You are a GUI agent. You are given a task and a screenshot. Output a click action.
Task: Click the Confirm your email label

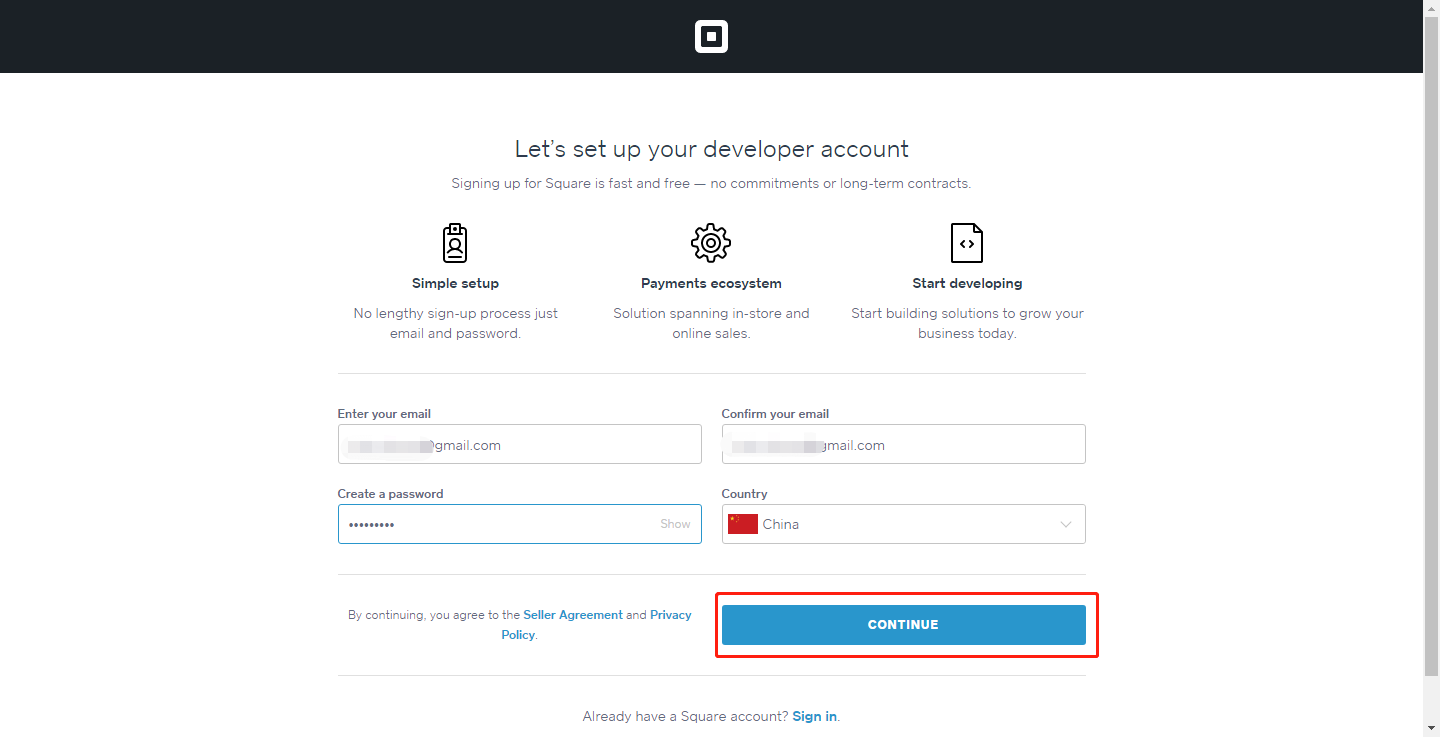pyautogui.click(x=775, y=414)
